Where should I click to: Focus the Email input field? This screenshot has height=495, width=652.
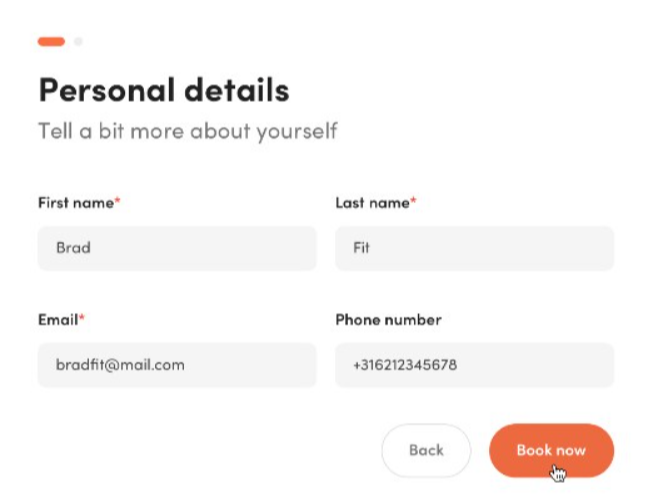[x=177, y=365]
